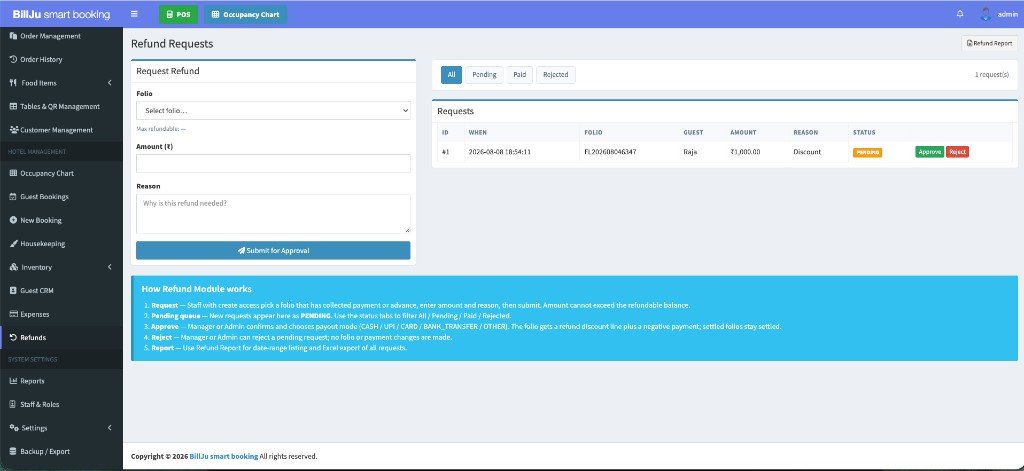
Task: Click the New Booking plus icon
Action: (x=13, y=220)
